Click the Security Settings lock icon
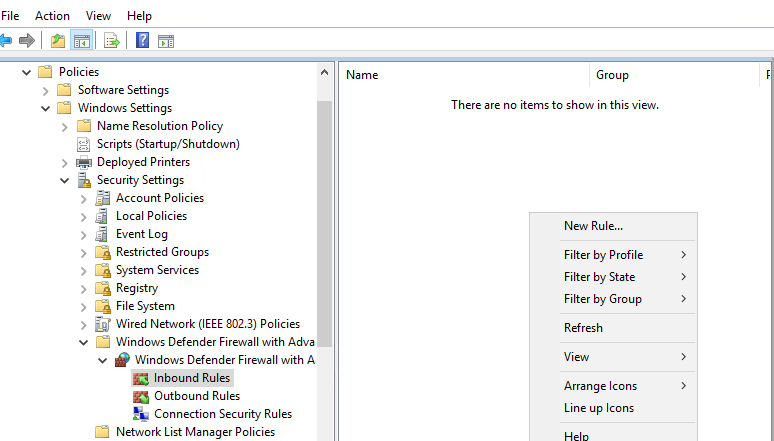Screen dimensions: 774x441 coord(84,180)
